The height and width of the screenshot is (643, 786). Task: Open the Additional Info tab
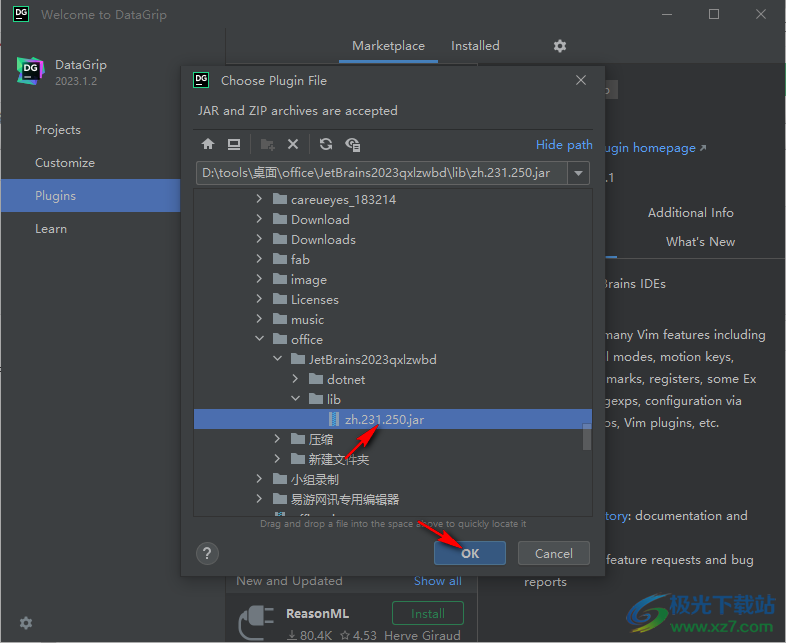[690, 213]
